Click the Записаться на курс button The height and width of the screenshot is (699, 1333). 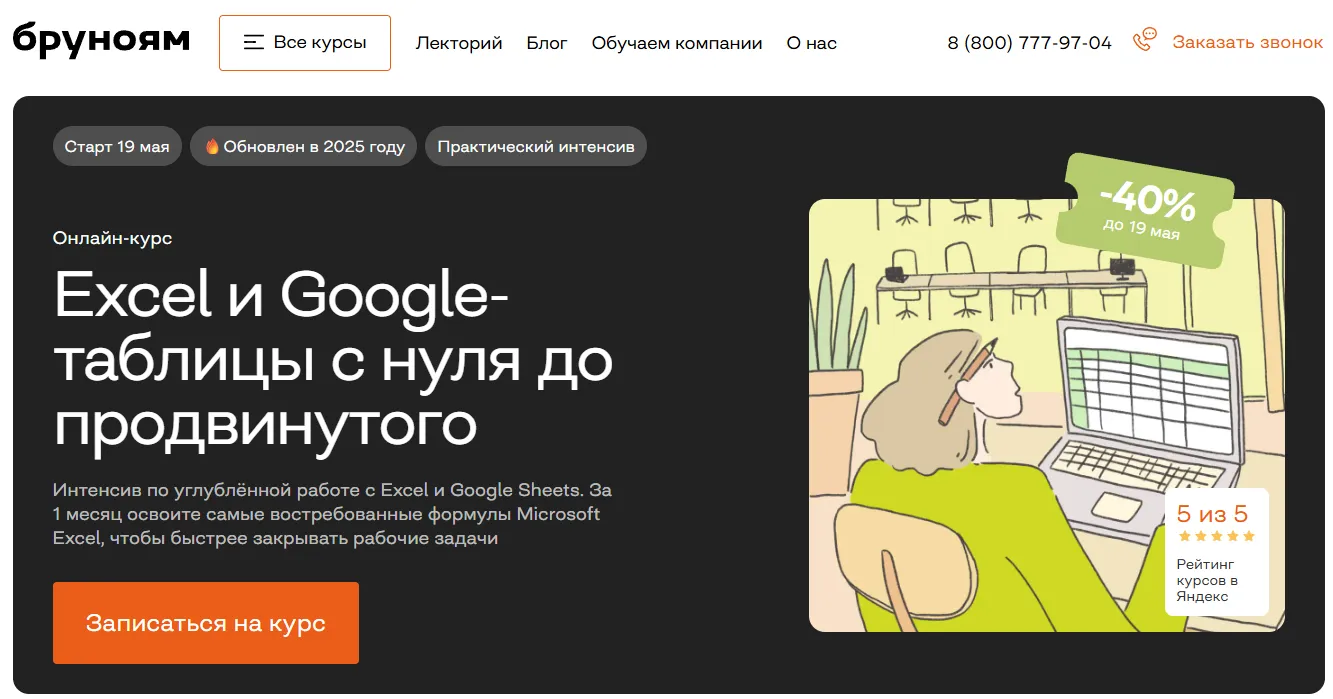coord(206,623)
